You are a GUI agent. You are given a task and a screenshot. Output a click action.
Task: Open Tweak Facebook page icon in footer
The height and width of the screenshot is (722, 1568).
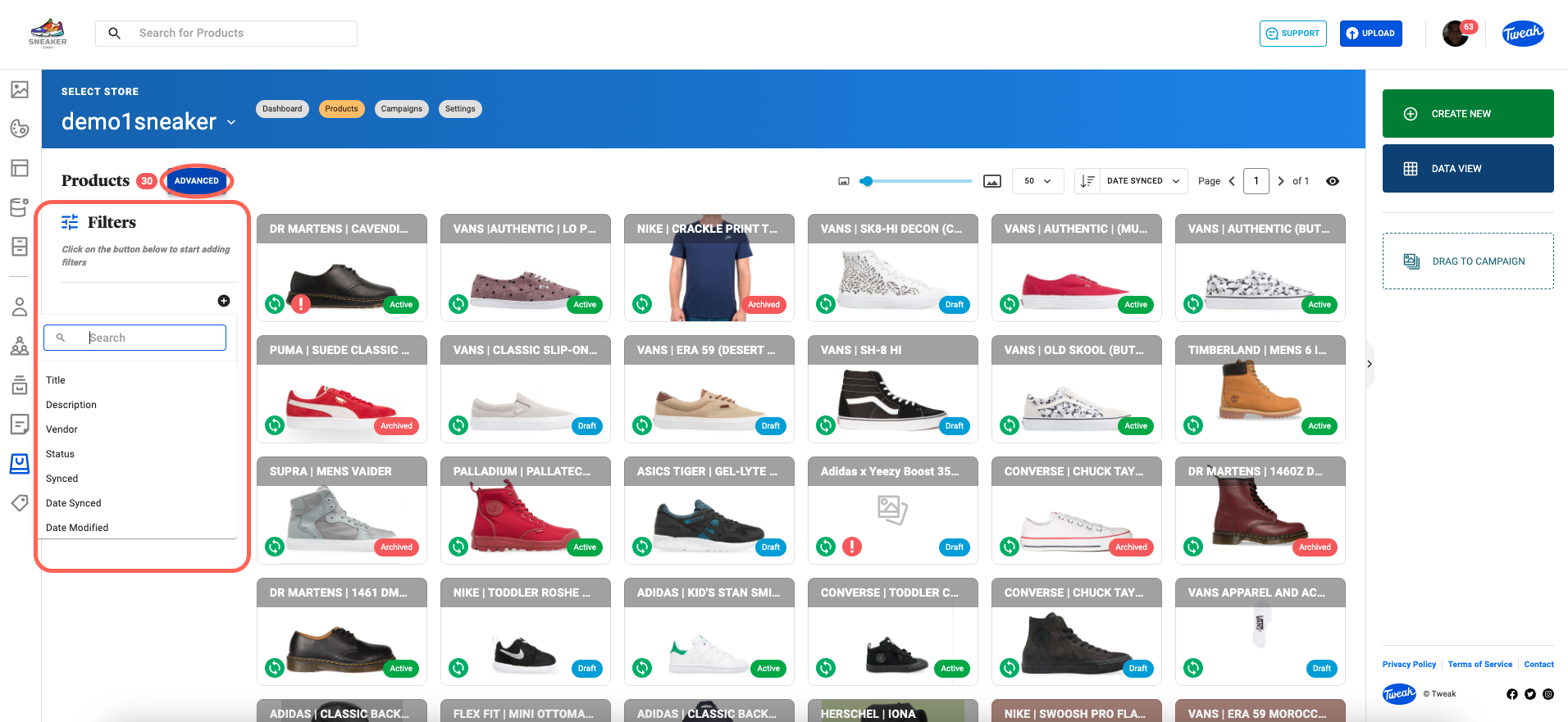[x=1512, y=694]
